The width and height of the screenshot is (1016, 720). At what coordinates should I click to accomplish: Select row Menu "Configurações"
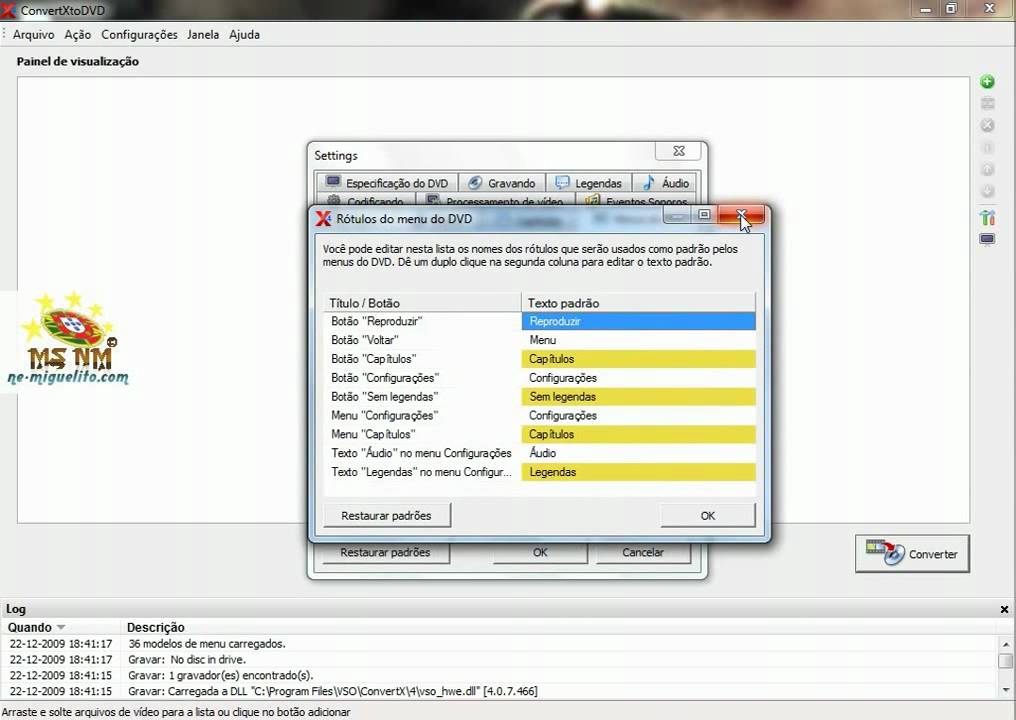click(x=422, y=415)
